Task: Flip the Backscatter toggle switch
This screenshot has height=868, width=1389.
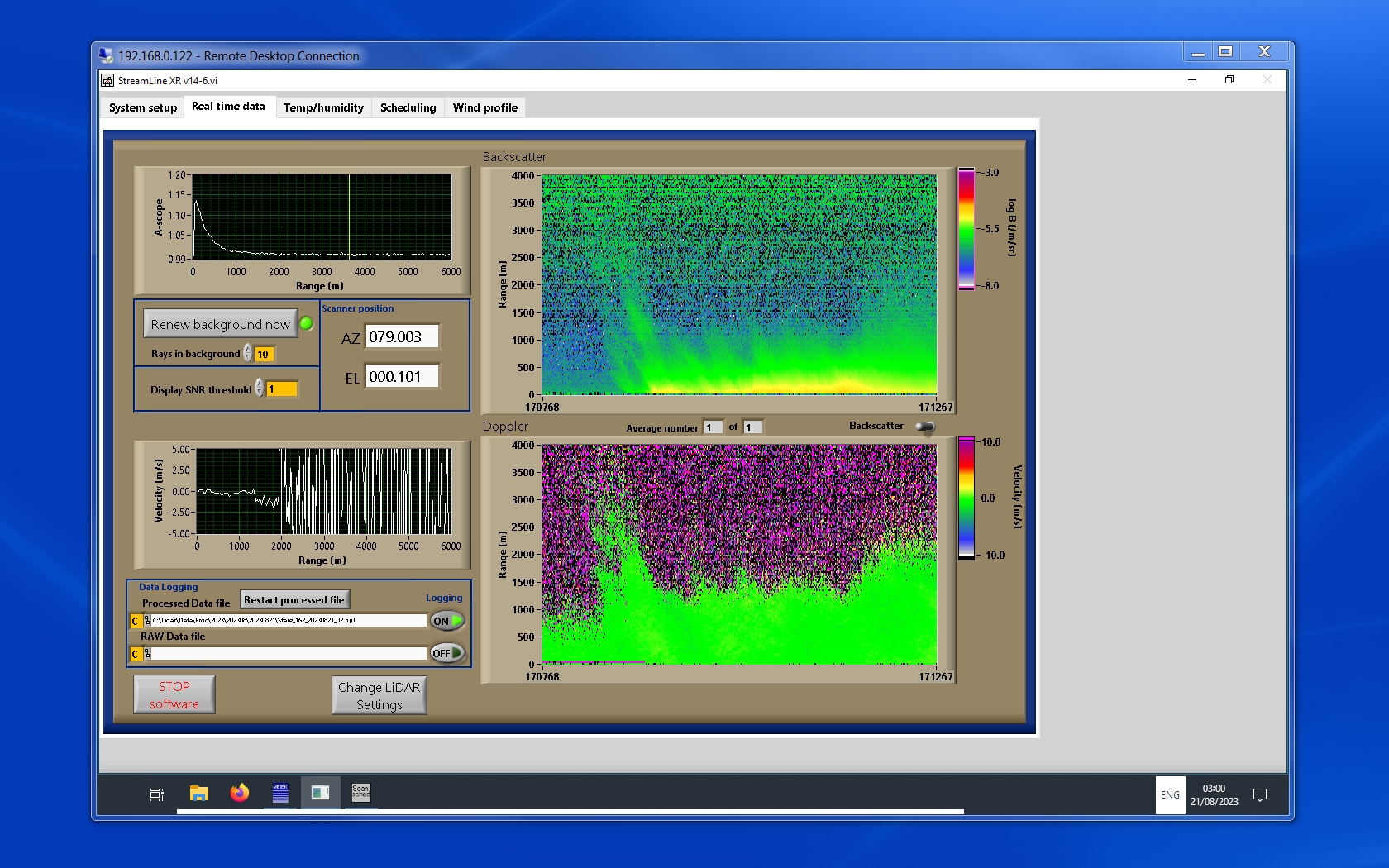Action: 925,427
